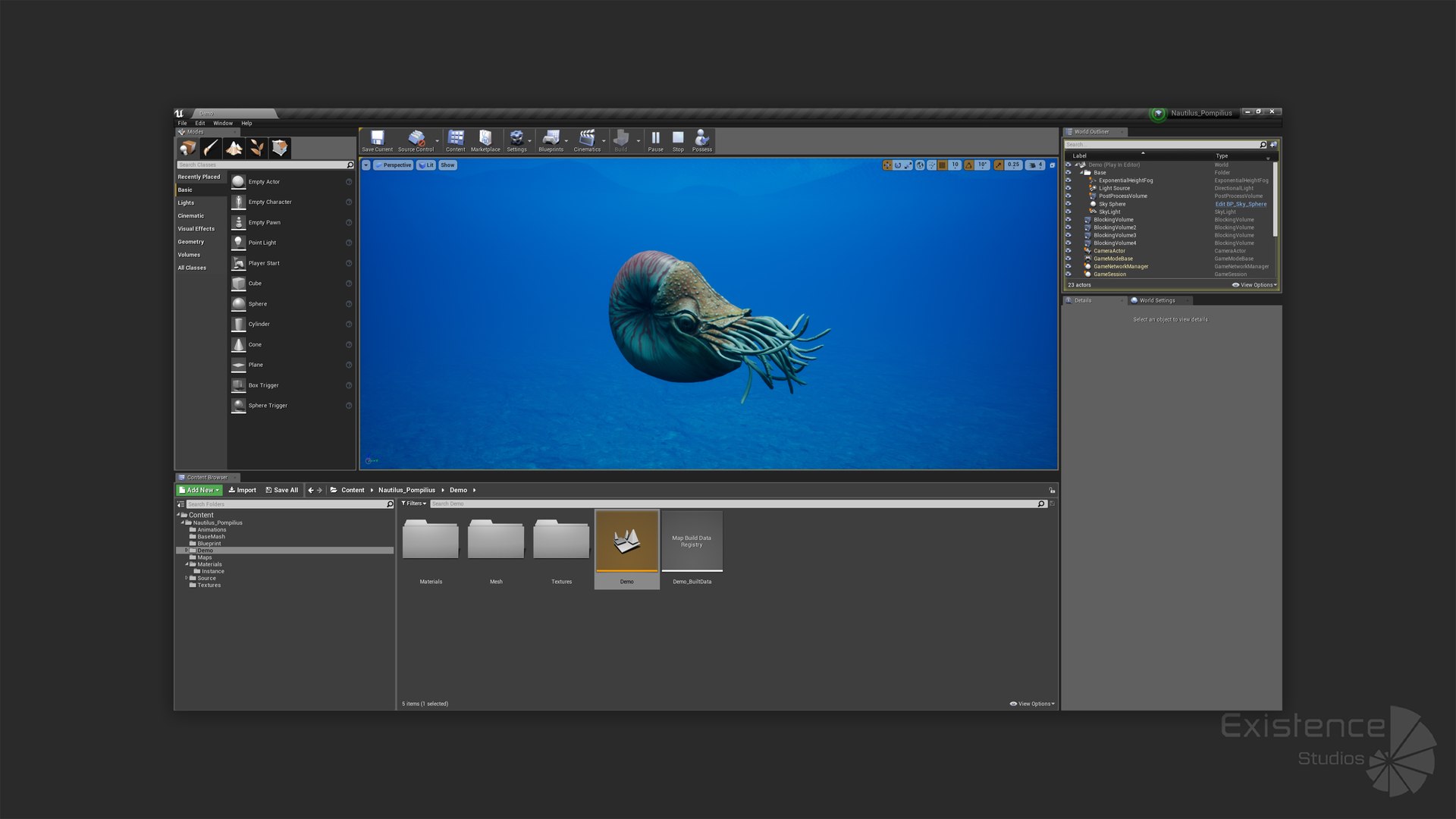Open the Perspective view mode menu
This screenshot has width=1456, height=819.
click(393, 165)
